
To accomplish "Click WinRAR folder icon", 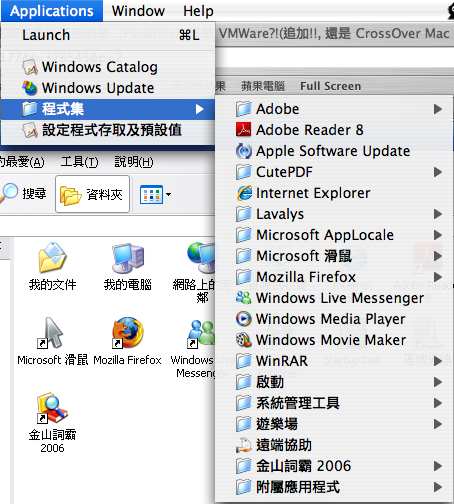I will (243, 361).
